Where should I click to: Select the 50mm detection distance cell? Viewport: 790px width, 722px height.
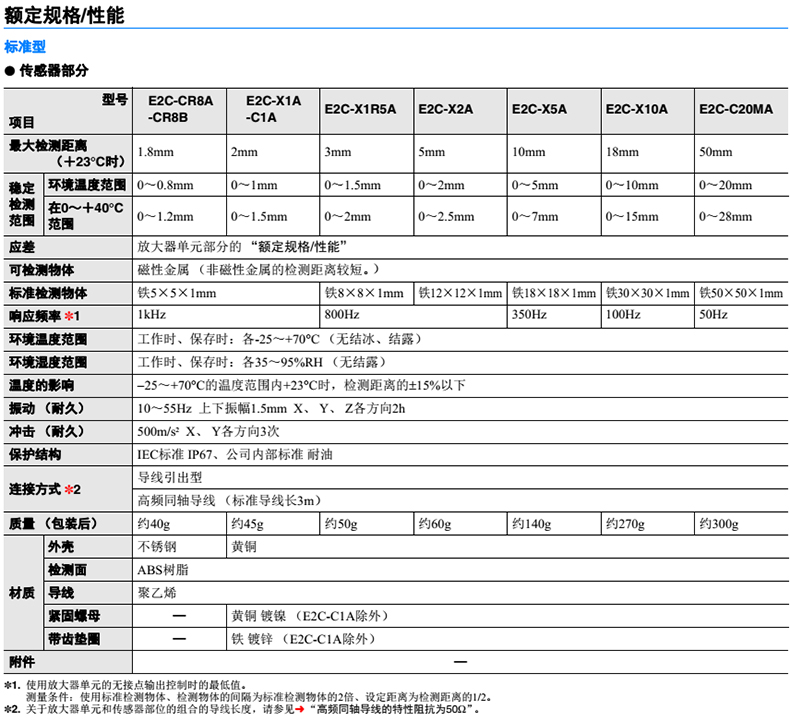tap(716, 152)
